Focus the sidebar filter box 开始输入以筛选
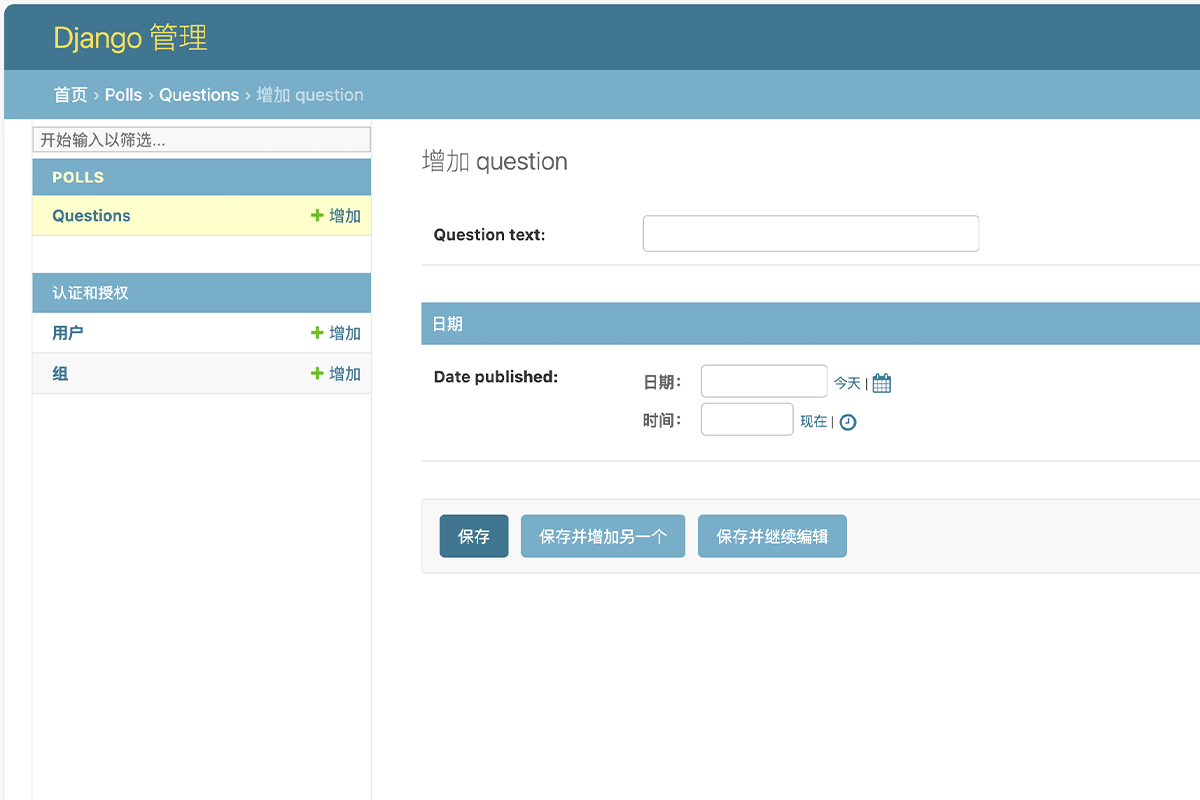Viewport: 1200px width, 800px height. click(x=201, y=140)
